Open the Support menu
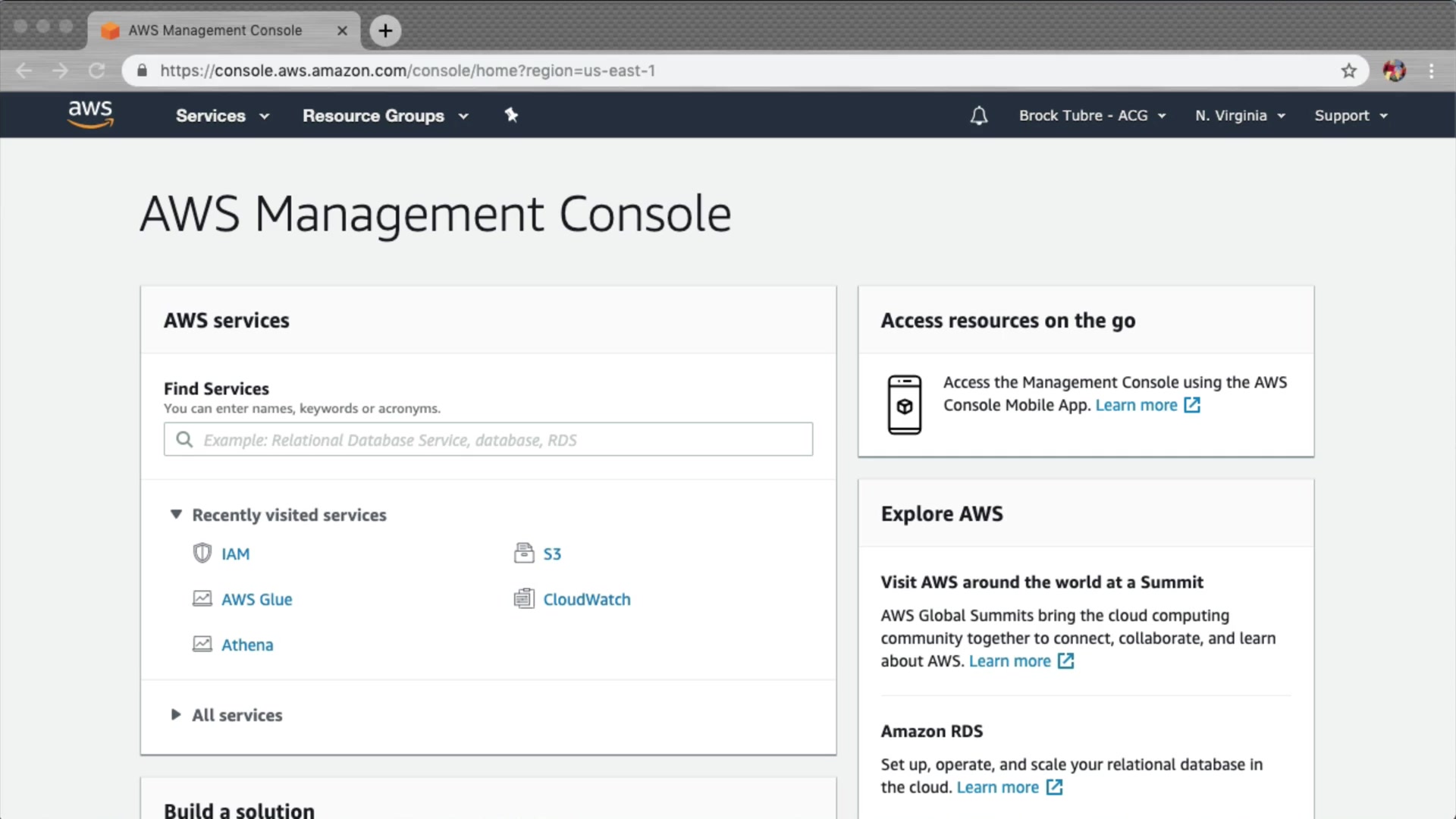1456x819 pixels. pos(1350,116)
